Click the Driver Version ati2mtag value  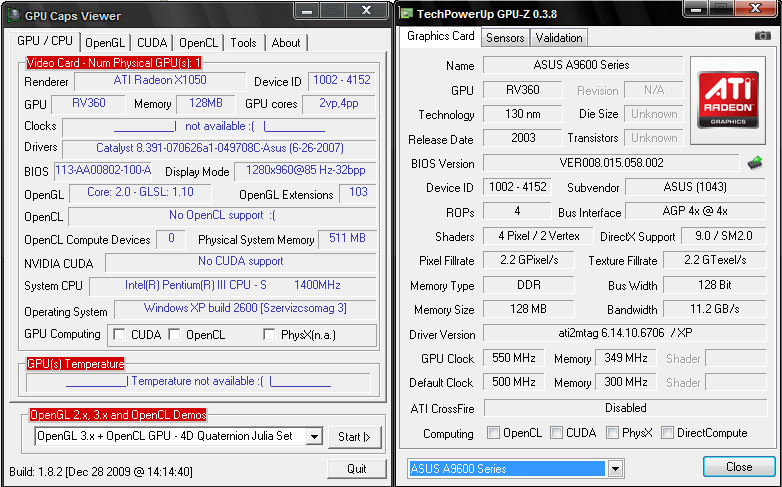tap(624, 333)
